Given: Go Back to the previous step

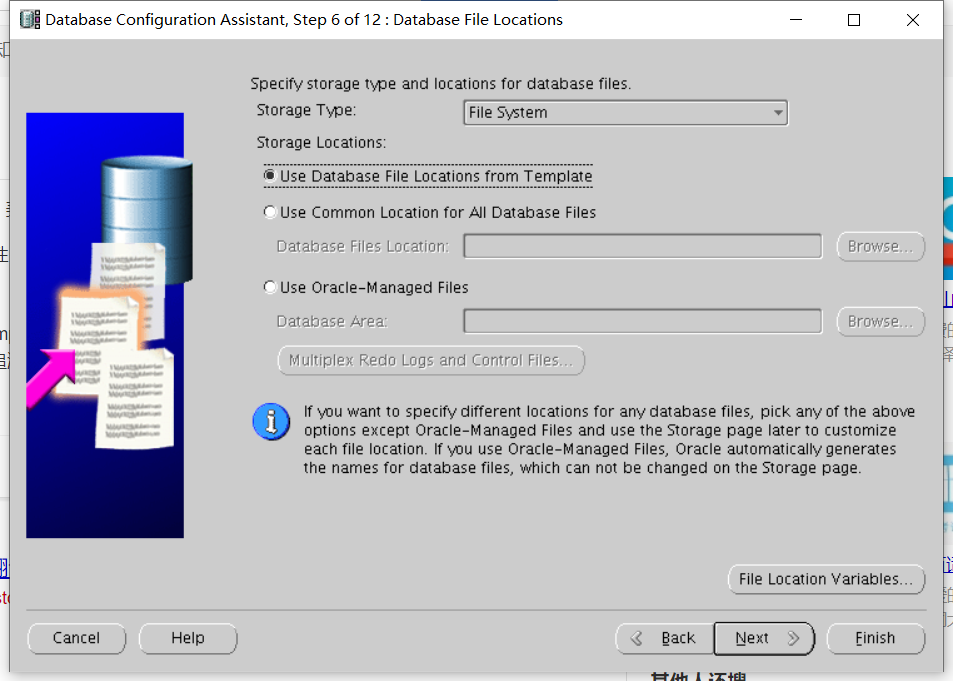Looking at the screenshot, I should click(664, 638).
